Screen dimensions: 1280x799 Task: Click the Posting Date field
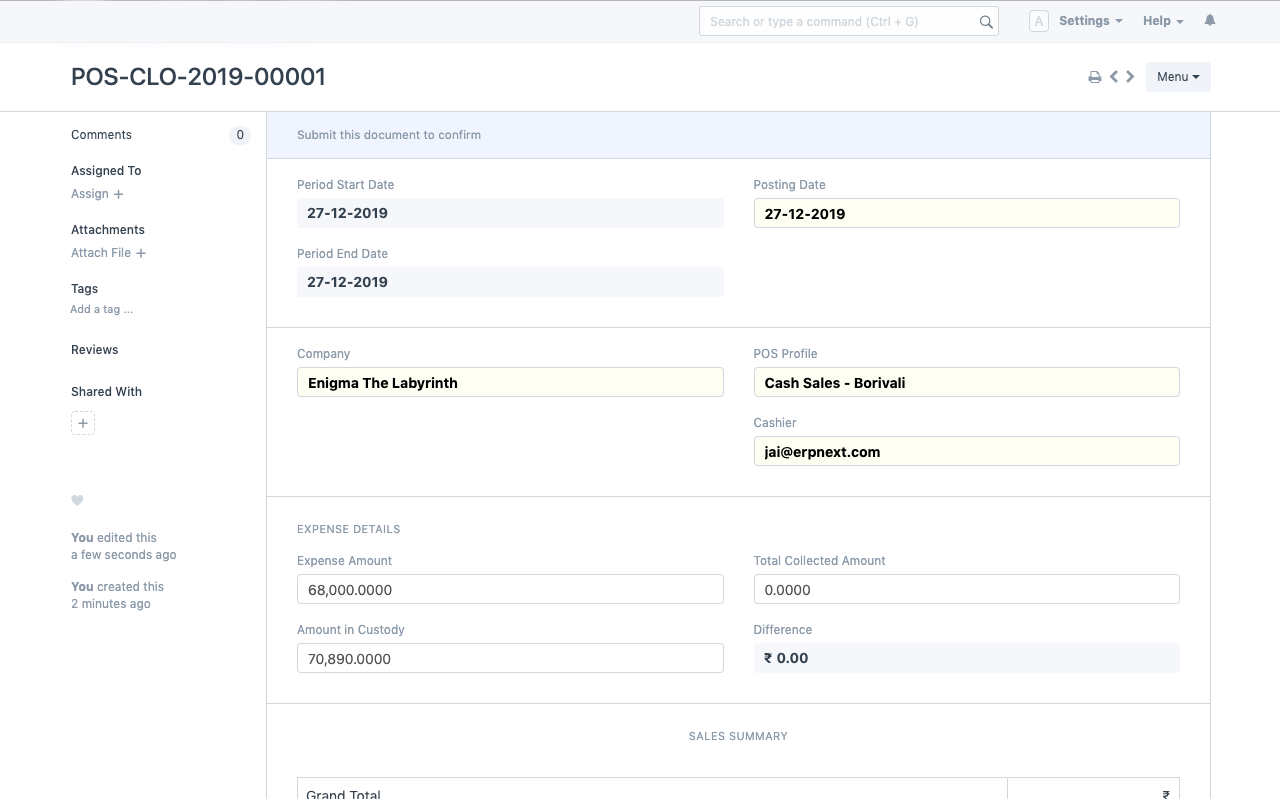[x=966, y=213]
